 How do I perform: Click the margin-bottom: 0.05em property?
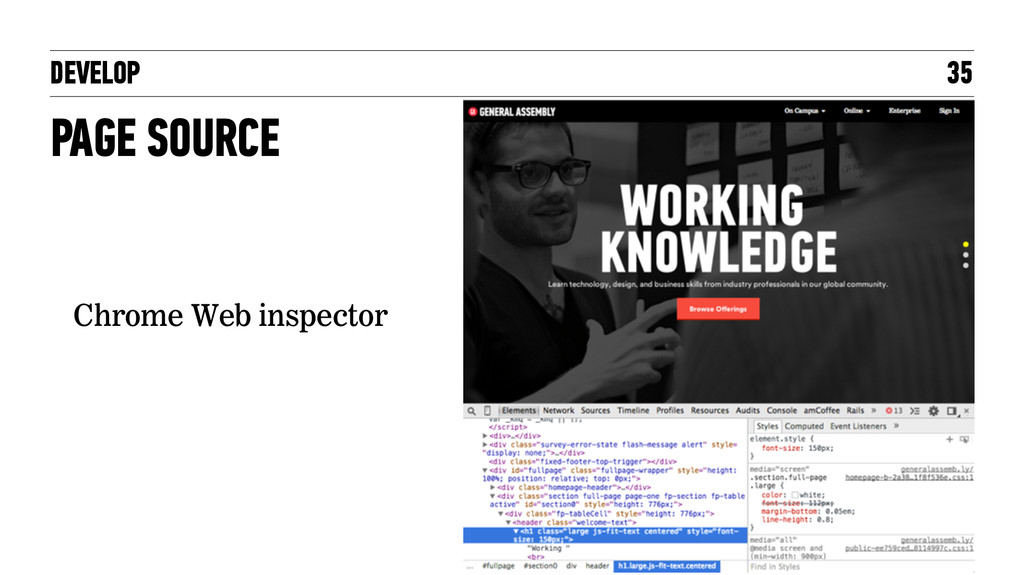pos(808,512)
